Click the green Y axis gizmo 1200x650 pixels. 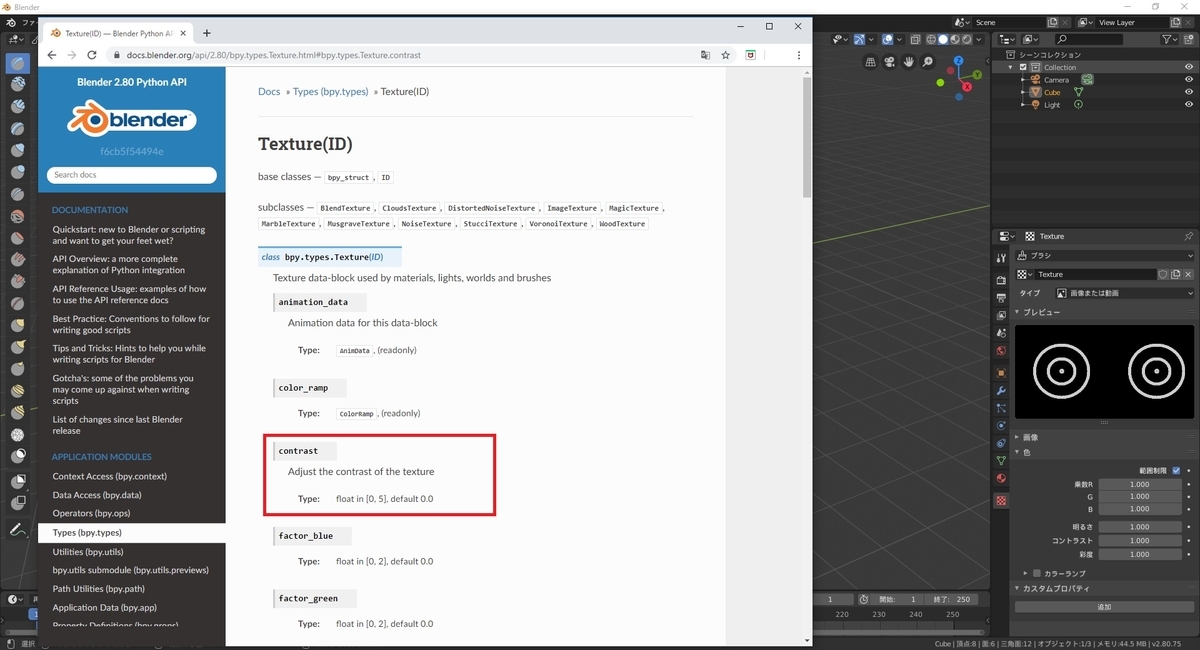(978, 75)
